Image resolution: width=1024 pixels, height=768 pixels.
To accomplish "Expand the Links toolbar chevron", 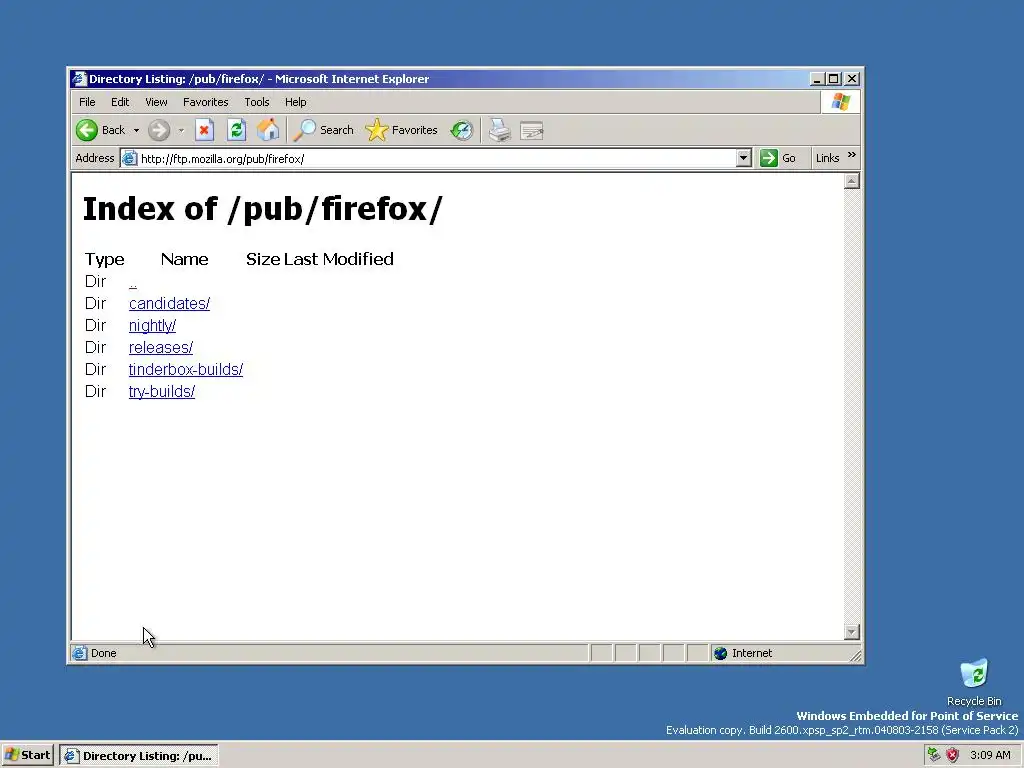I will coord(852,155).
